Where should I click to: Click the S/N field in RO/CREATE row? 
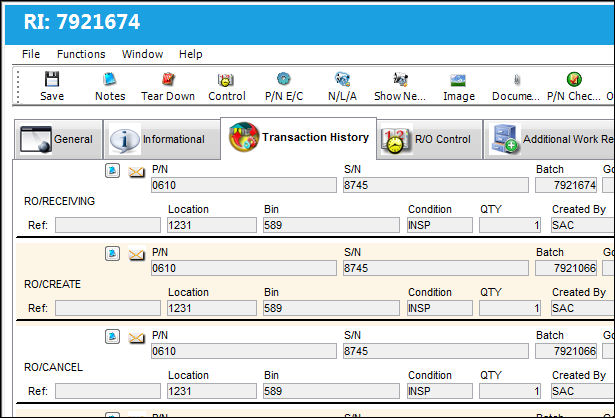pyautogui.click(x=435, y=268)
